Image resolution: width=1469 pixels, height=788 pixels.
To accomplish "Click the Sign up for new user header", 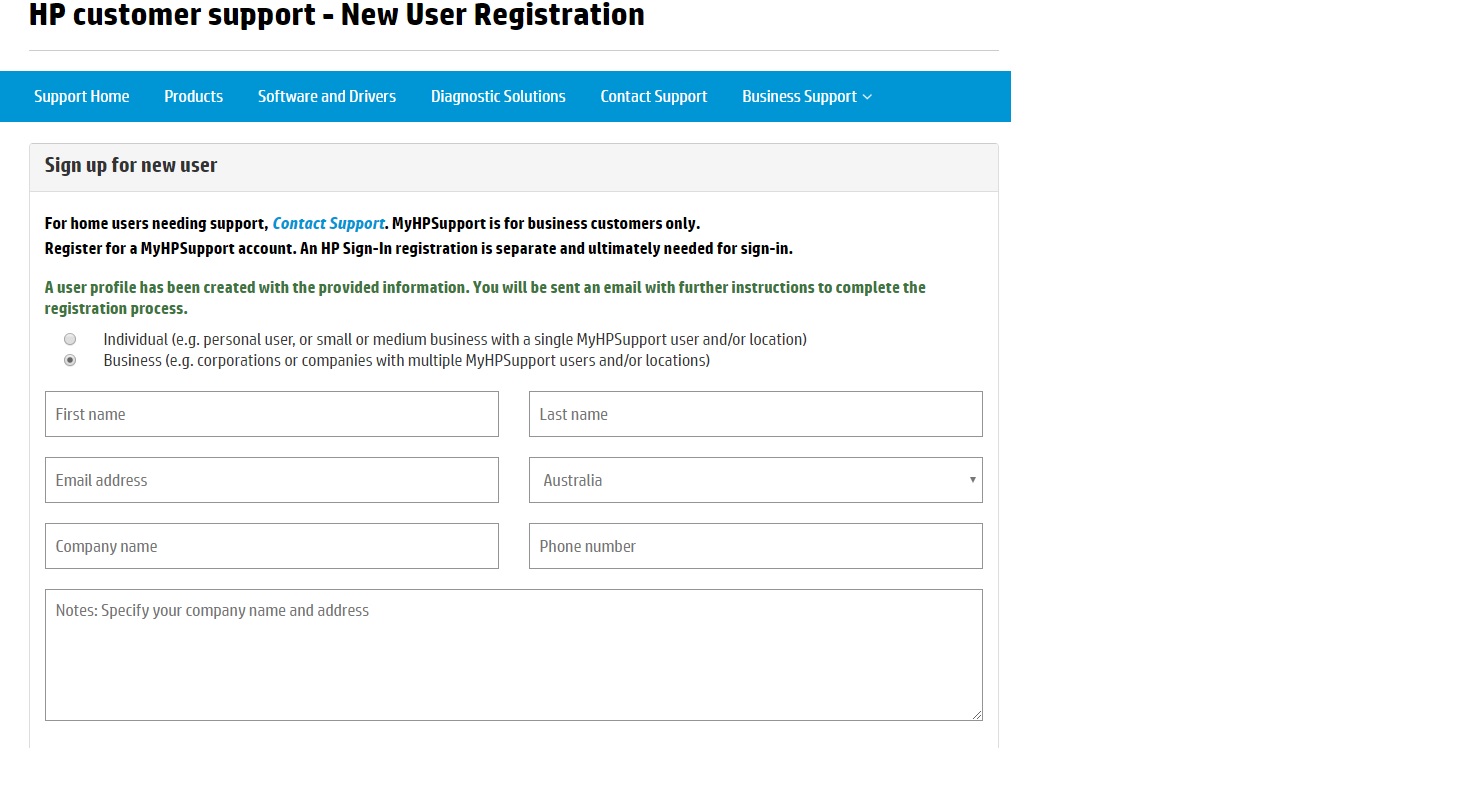I will (x=130, y=165).
